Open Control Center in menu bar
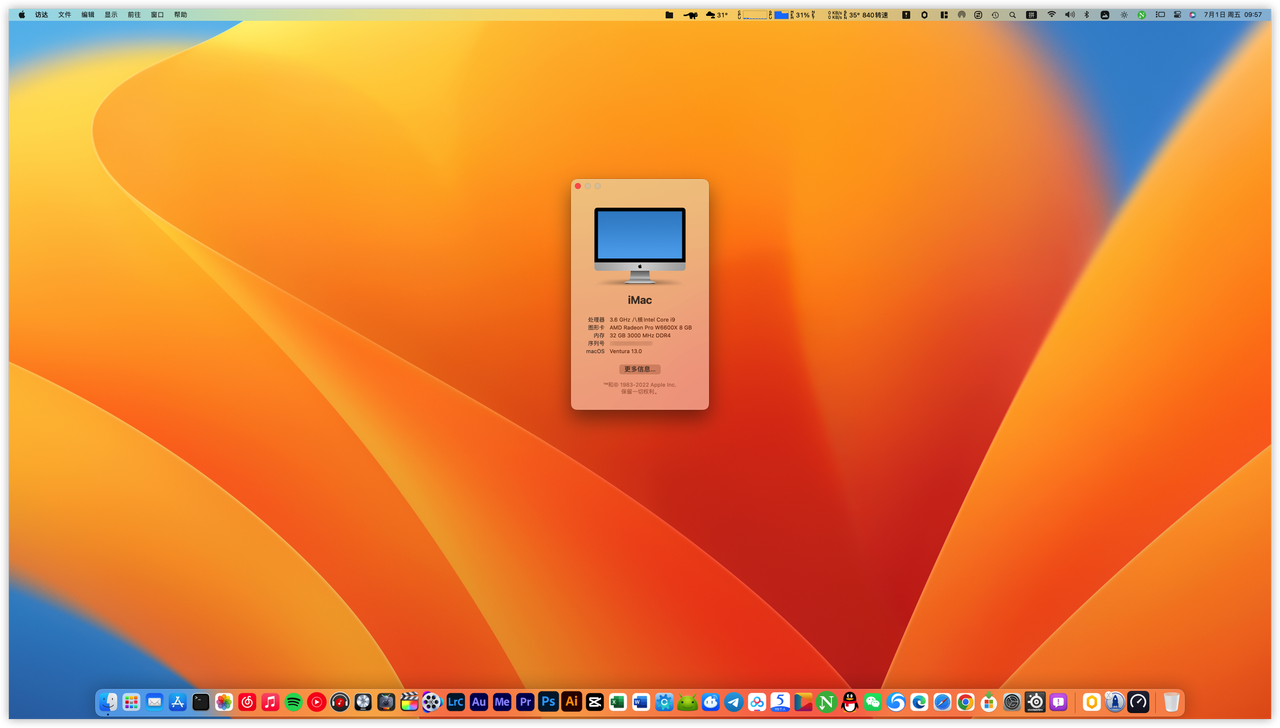The image size is (1280, 728). point(1177,15)
